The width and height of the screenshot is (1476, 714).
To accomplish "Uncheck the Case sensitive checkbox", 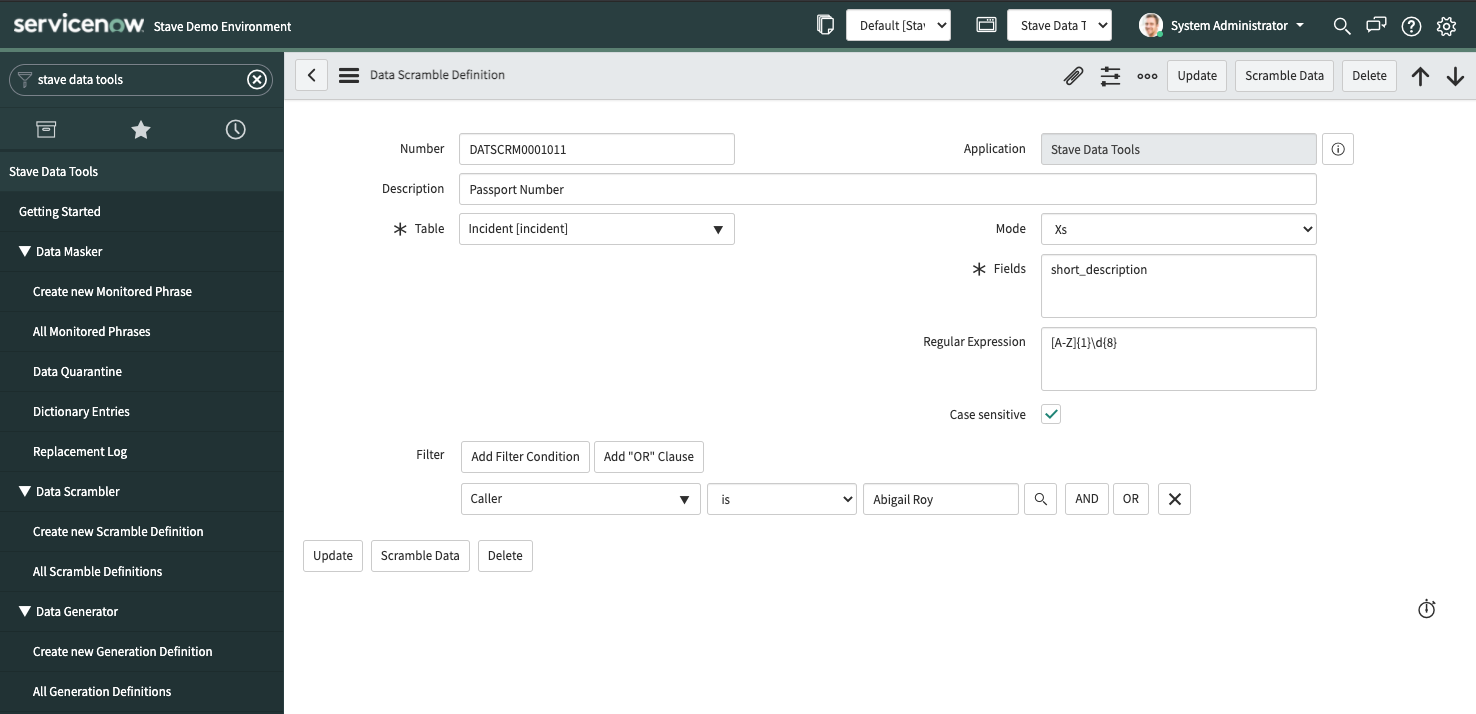I will click(x=1051, y=414).
